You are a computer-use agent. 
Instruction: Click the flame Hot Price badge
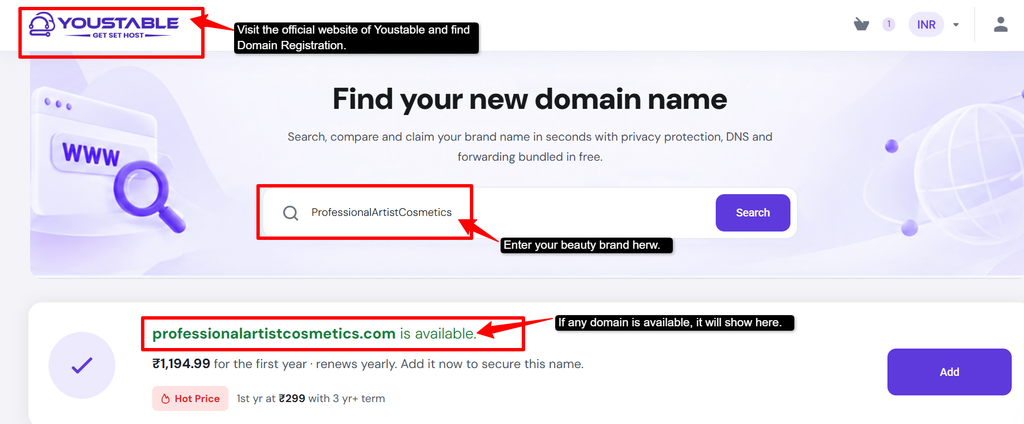190,399
